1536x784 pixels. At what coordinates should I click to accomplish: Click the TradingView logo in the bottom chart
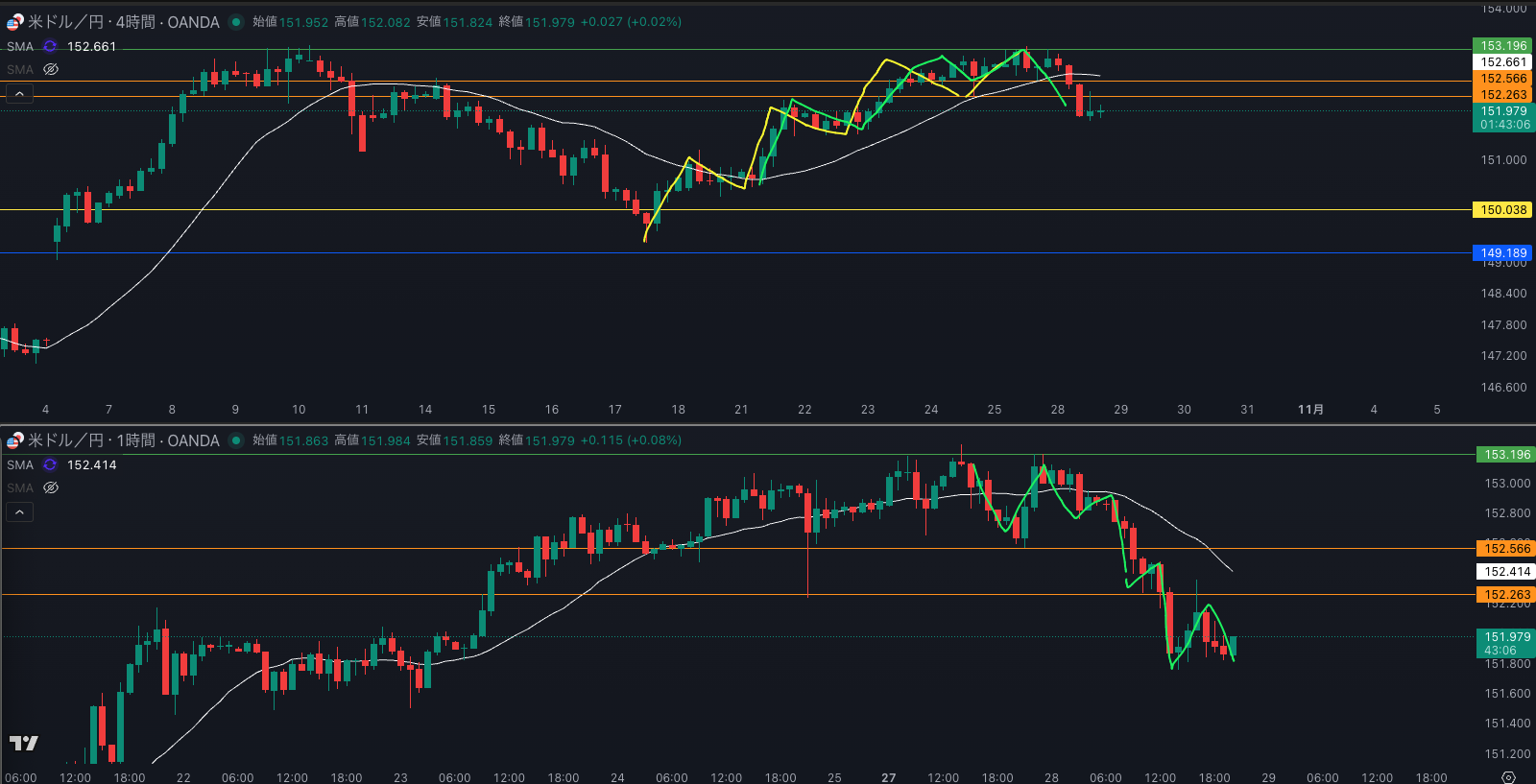(23, 743)
